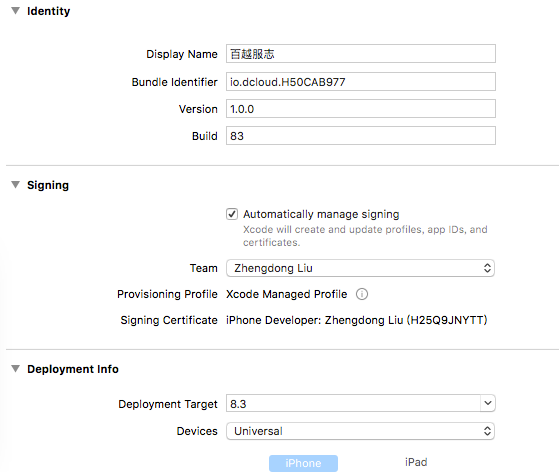The height and width of the screenshot is (472, 559).
Task: Click the Build field showing 83
Action: coord(361,135)
